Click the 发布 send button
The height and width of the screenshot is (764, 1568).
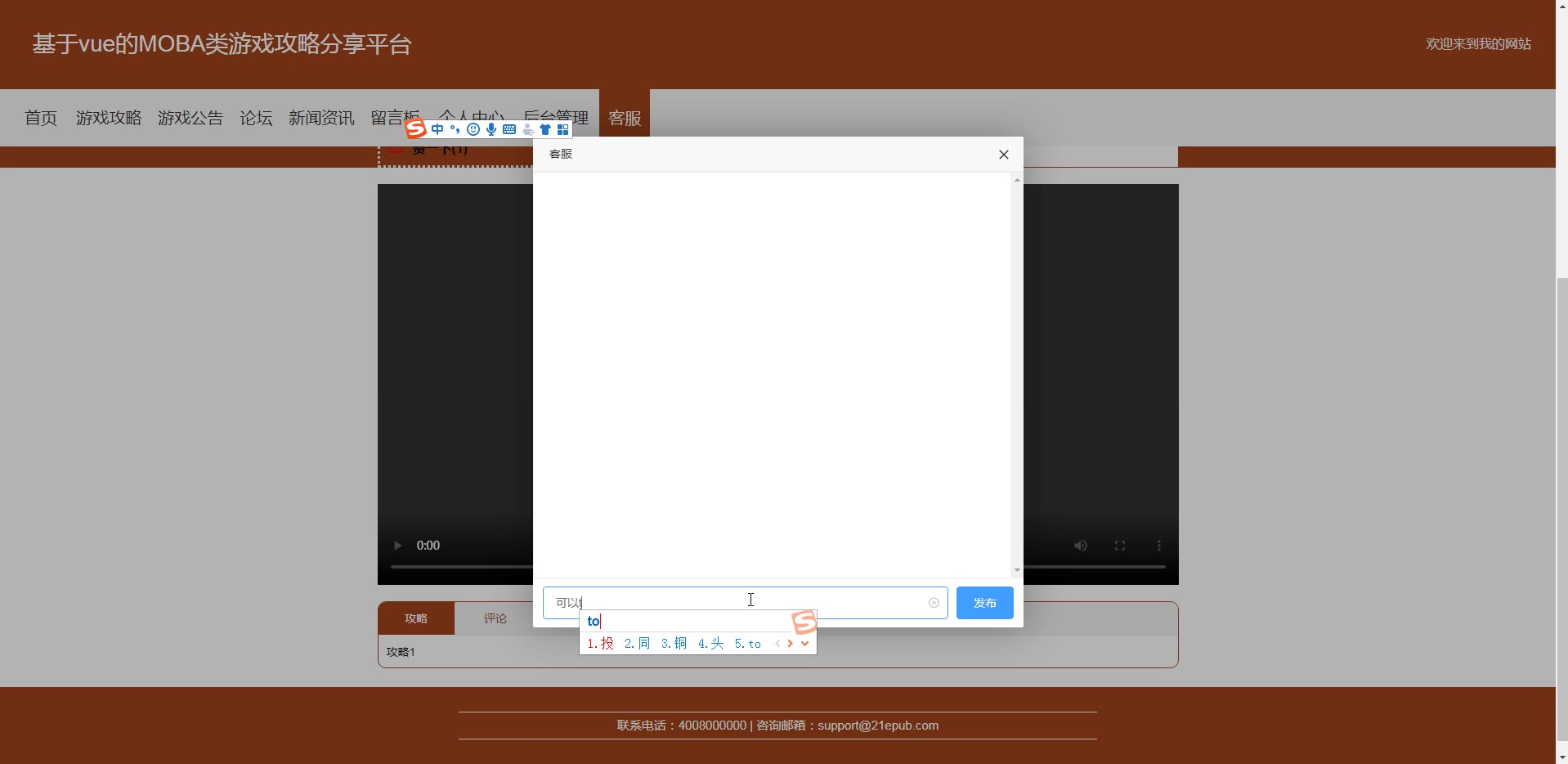pyautogui.click(x=985, y=603)
